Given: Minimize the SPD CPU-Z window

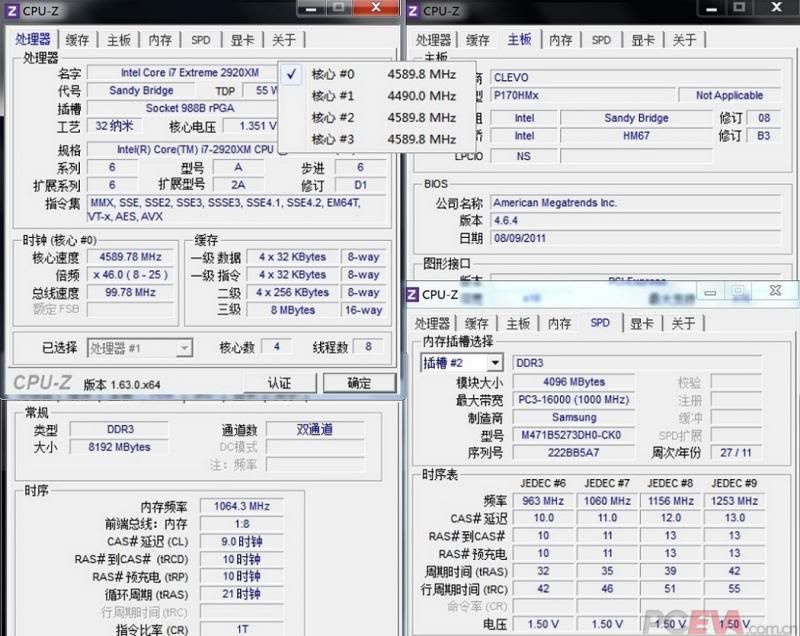Looking at the screenshot, I should [710, 292].
